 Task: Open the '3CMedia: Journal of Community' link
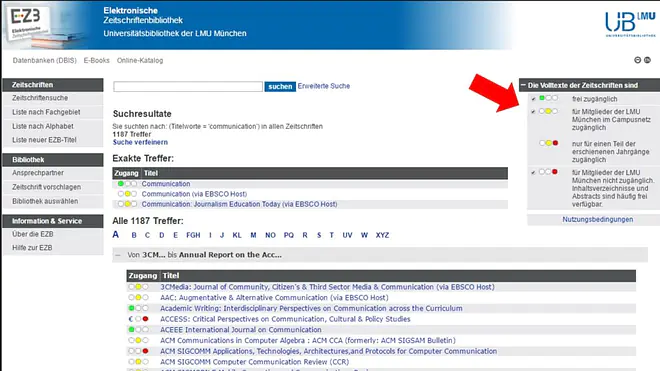(327, 287)
